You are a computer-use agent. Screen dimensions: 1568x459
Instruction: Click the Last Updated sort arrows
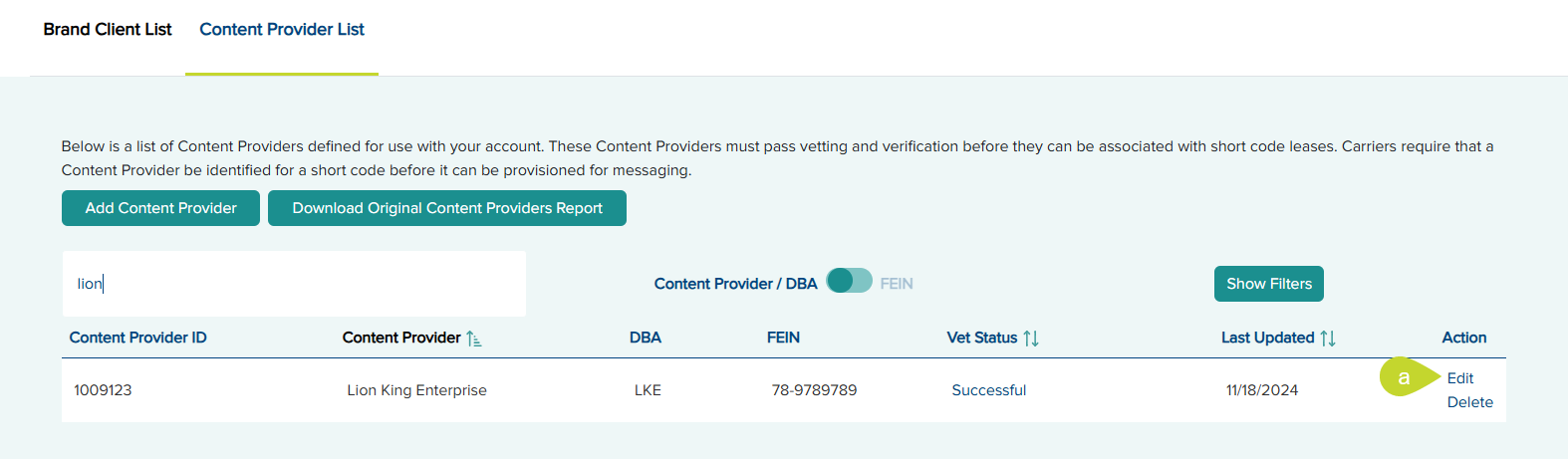click(x=1328, y=339)
